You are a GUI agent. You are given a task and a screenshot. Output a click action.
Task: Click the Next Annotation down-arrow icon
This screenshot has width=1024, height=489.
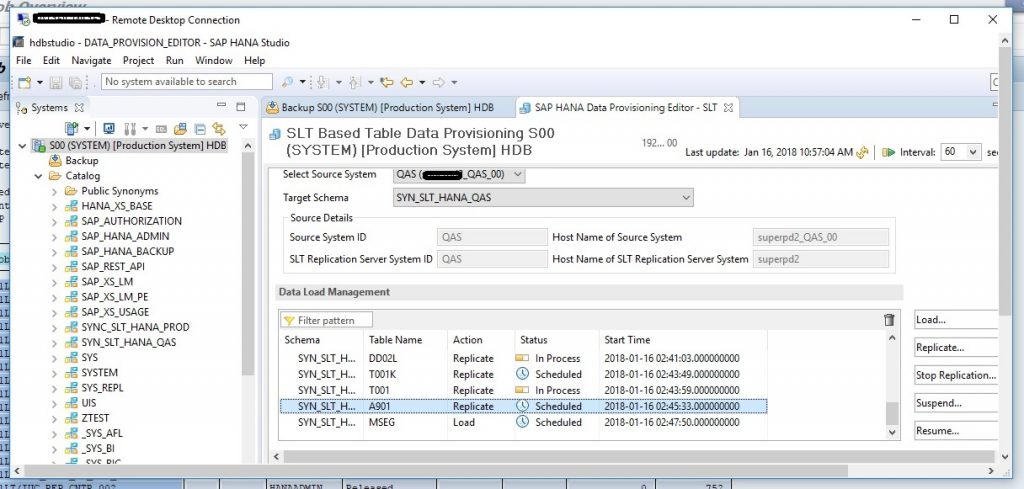[322, 82]
